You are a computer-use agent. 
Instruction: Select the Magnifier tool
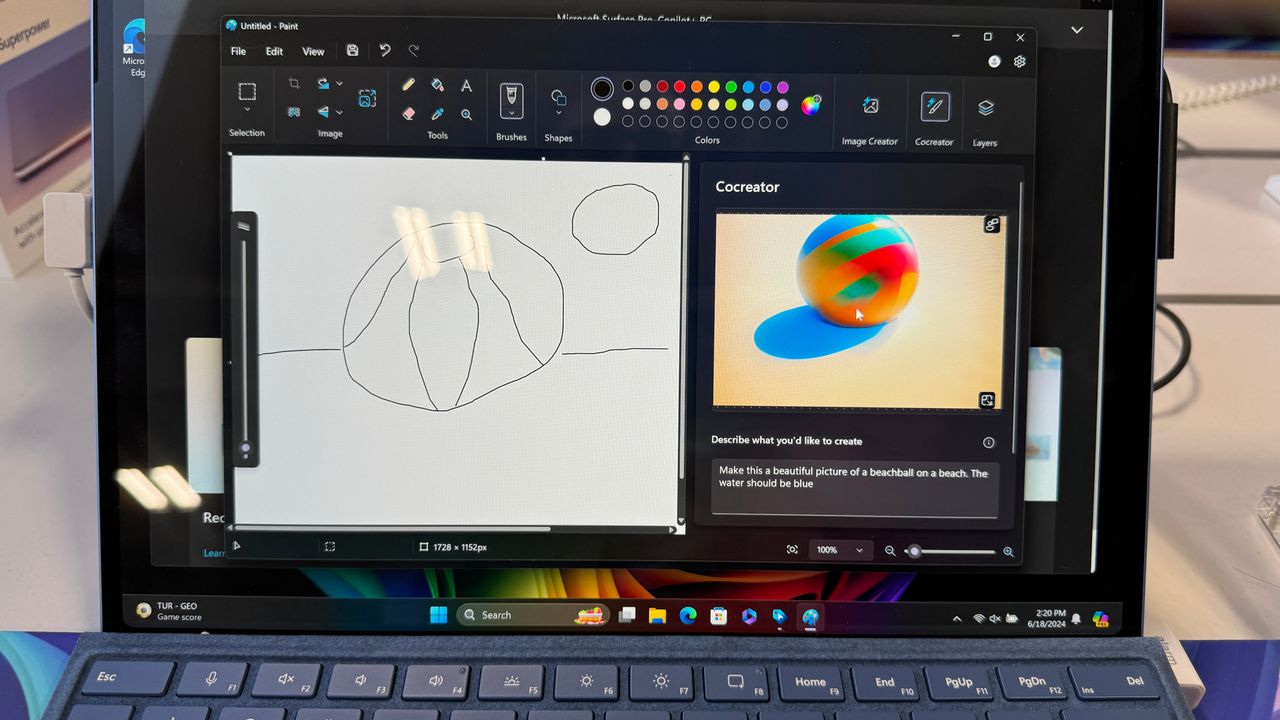466,114
